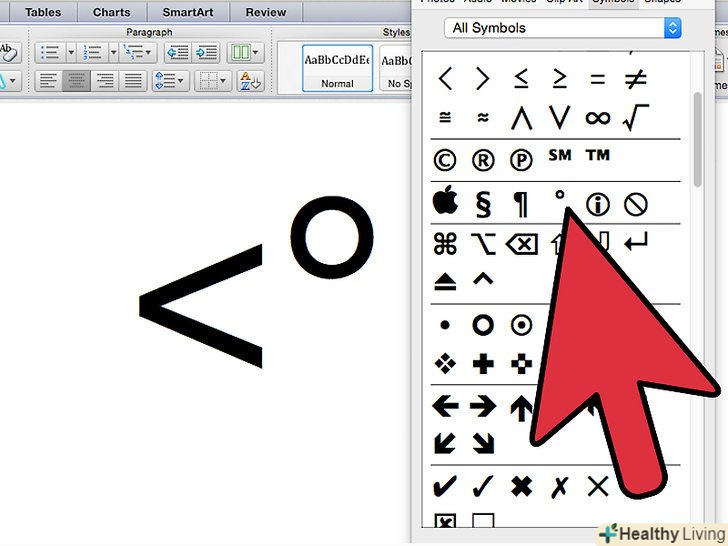Screen dimensions: 728x546
Task: Insert the Option key symbol
Action: point(483,244)
